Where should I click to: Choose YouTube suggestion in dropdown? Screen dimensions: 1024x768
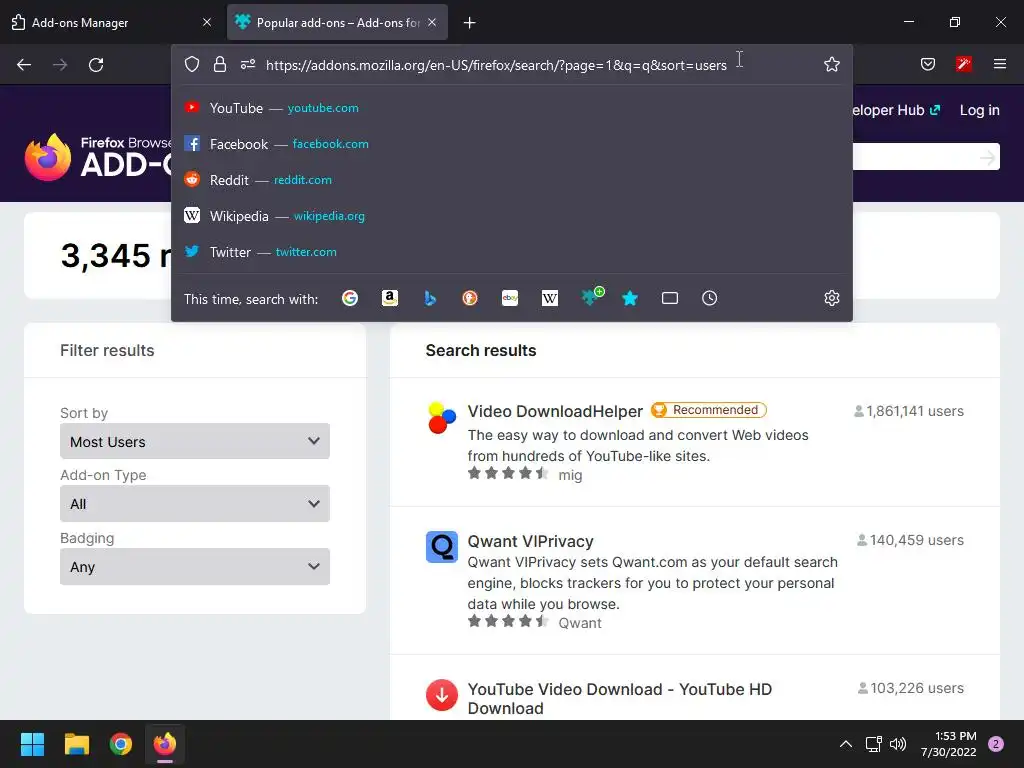[511, 108]
